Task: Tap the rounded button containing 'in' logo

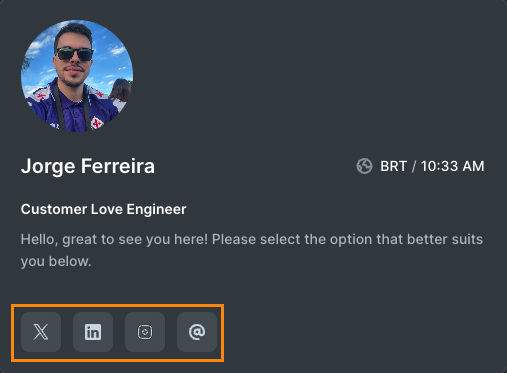Action: click(x=93, y=332)
